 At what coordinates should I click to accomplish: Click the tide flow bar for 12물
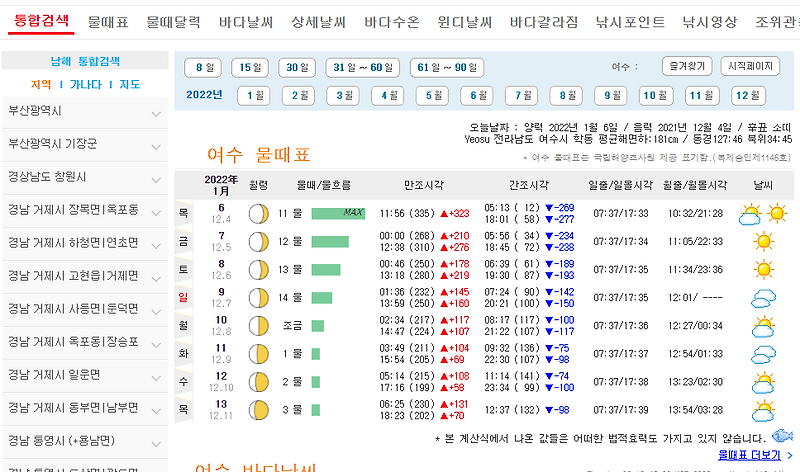330,241
